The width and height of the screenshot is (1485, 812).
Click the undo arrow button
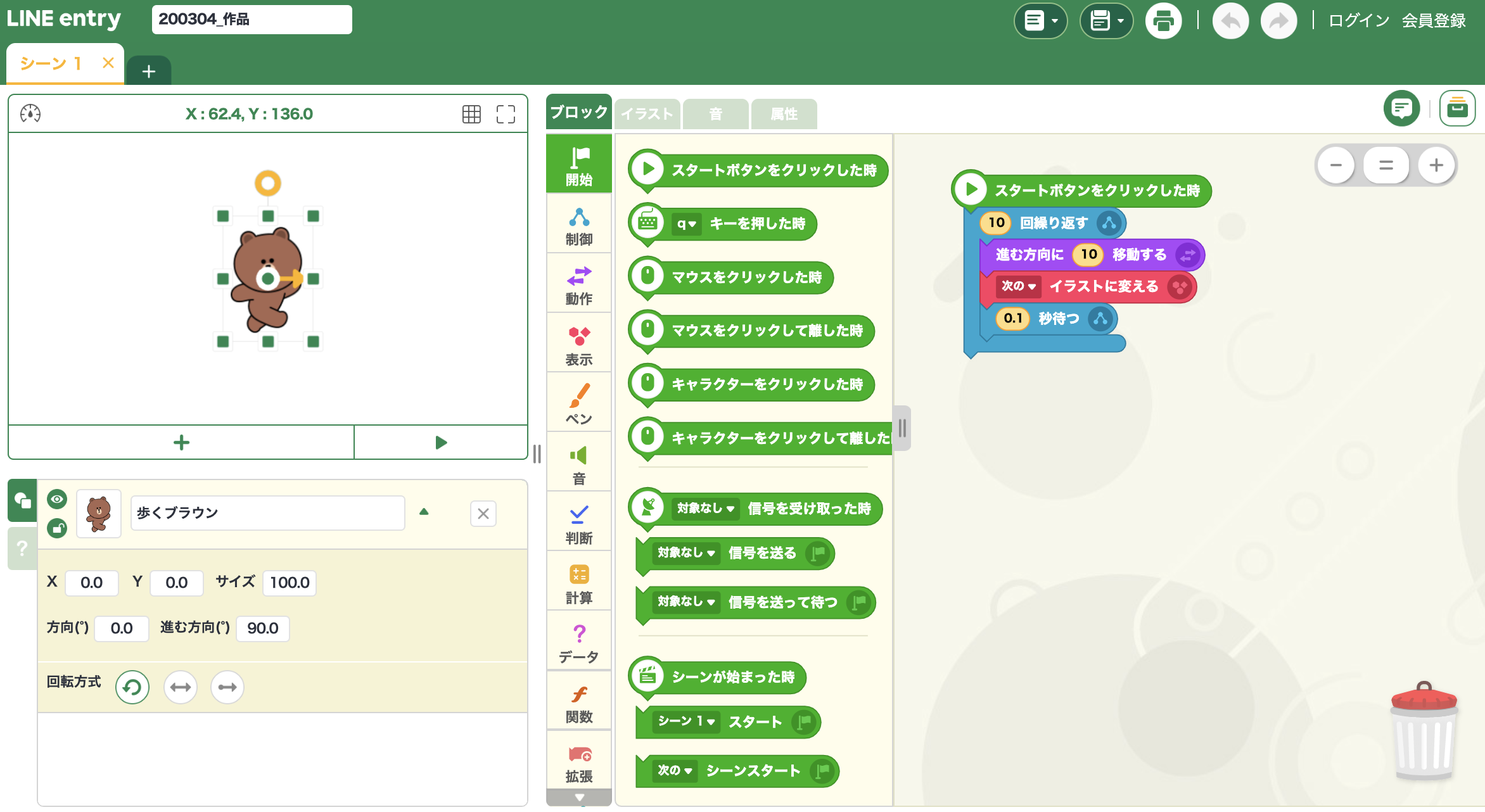(x=1230, y=21)
